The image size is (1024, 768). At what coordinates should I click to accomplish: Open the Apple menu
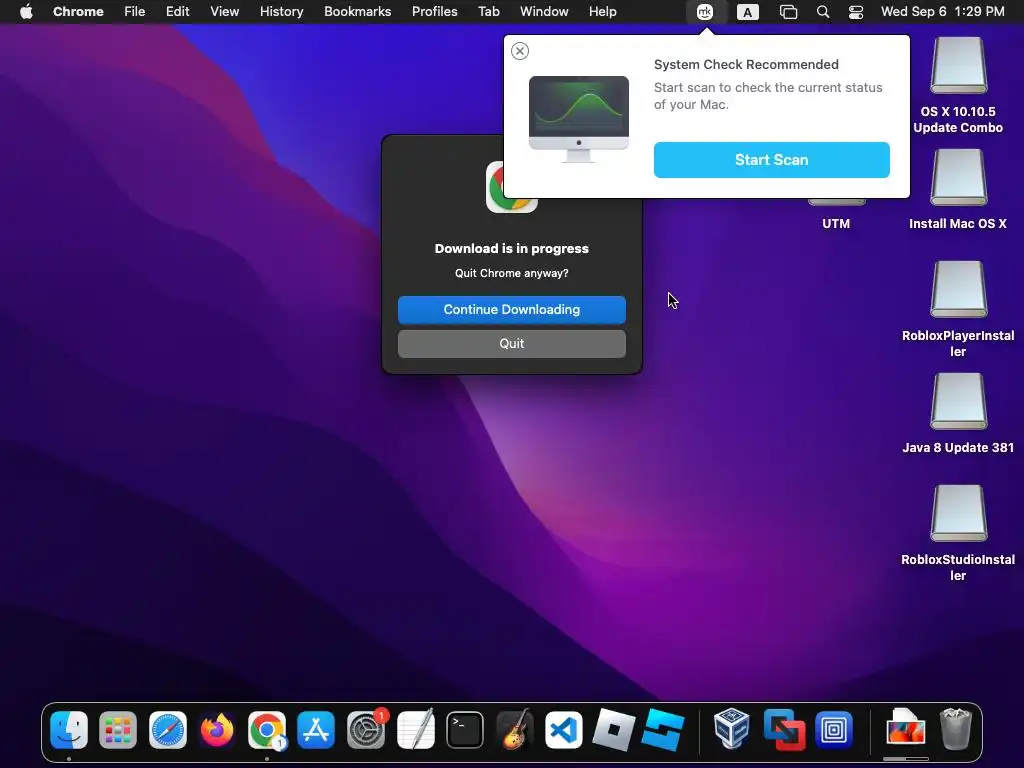click(26, 11)
